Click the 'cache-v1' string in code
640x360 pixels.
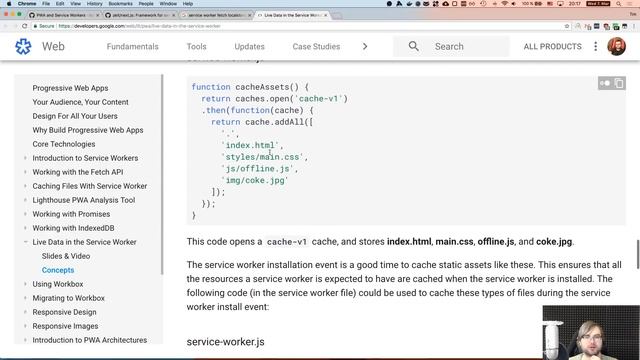318,99
